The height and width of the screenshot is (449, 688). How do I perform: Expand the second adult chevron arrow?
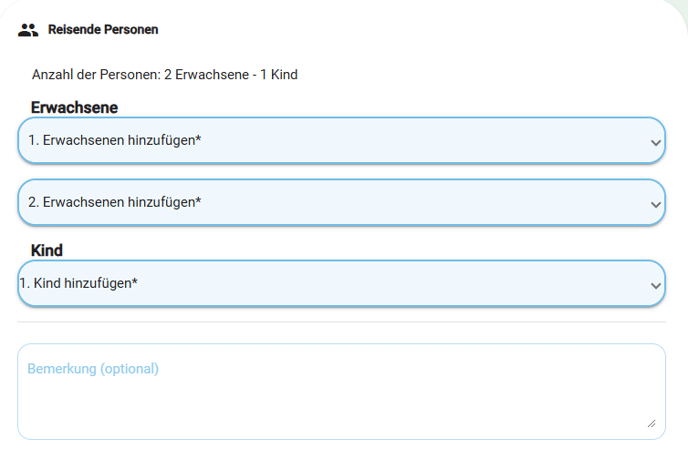click(656, 205)
